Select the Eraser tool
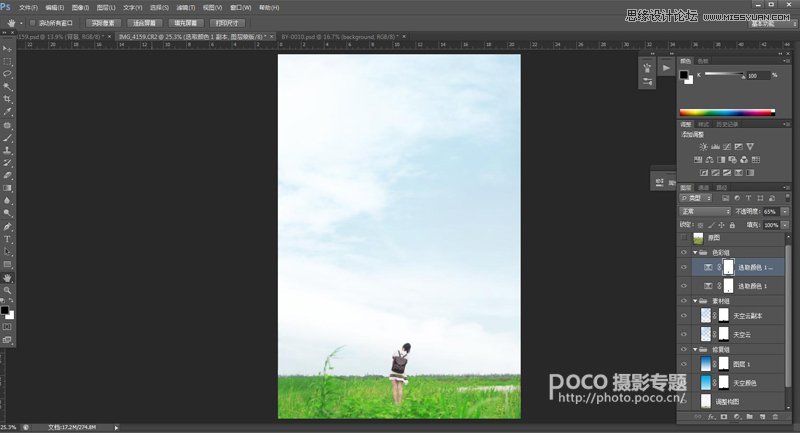Viewport: 800px width, 433px height. coord(7,175)
